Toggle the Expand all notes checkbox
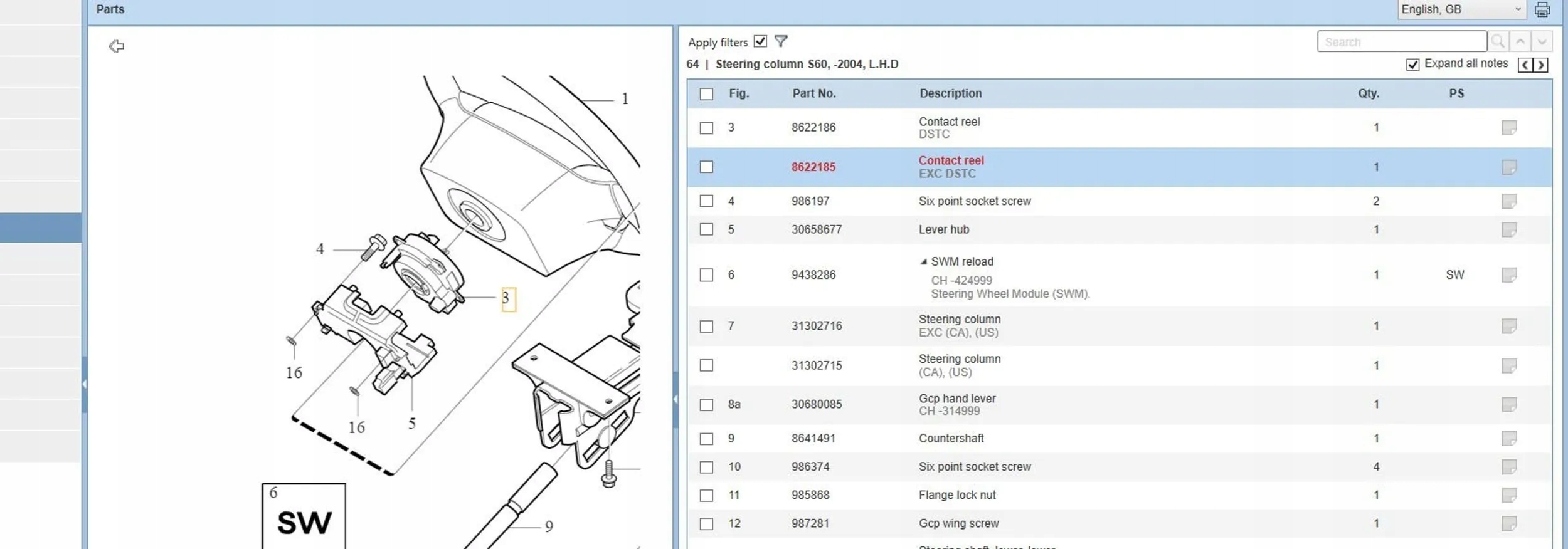This screenshot has height=549, width=1568. tap(1412, 65)
